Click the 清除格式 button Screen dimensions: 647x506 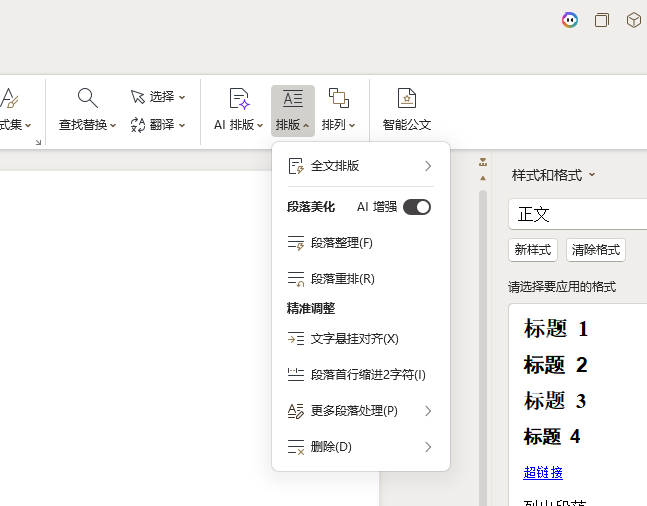point(596,250)
